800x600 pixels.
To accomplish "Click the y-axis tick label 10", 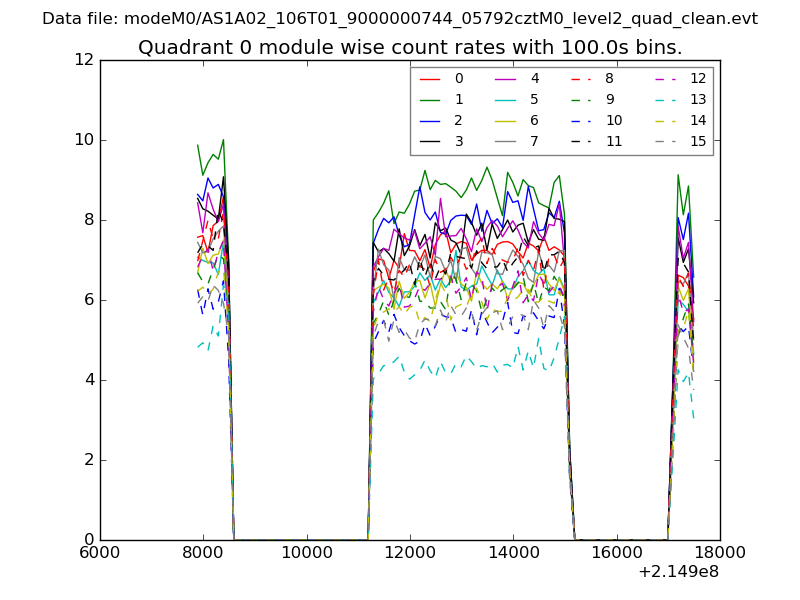I will click(82, 140).
